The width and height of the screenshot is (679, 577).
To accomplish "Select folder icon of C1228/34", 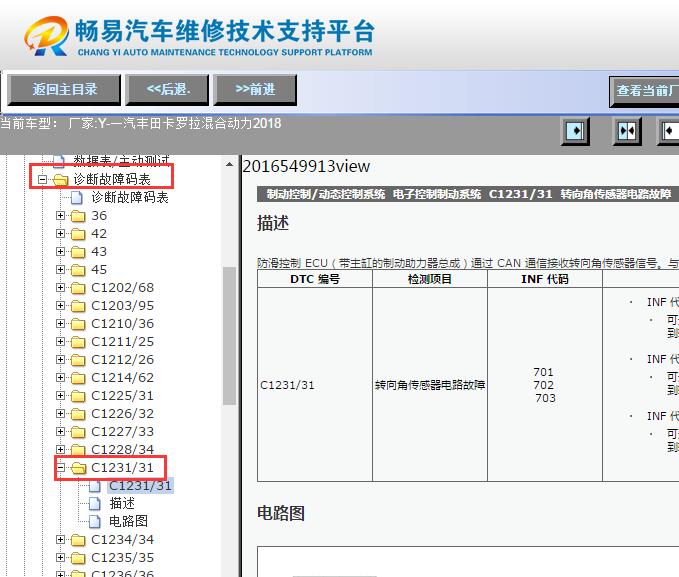I will (78, 450).
